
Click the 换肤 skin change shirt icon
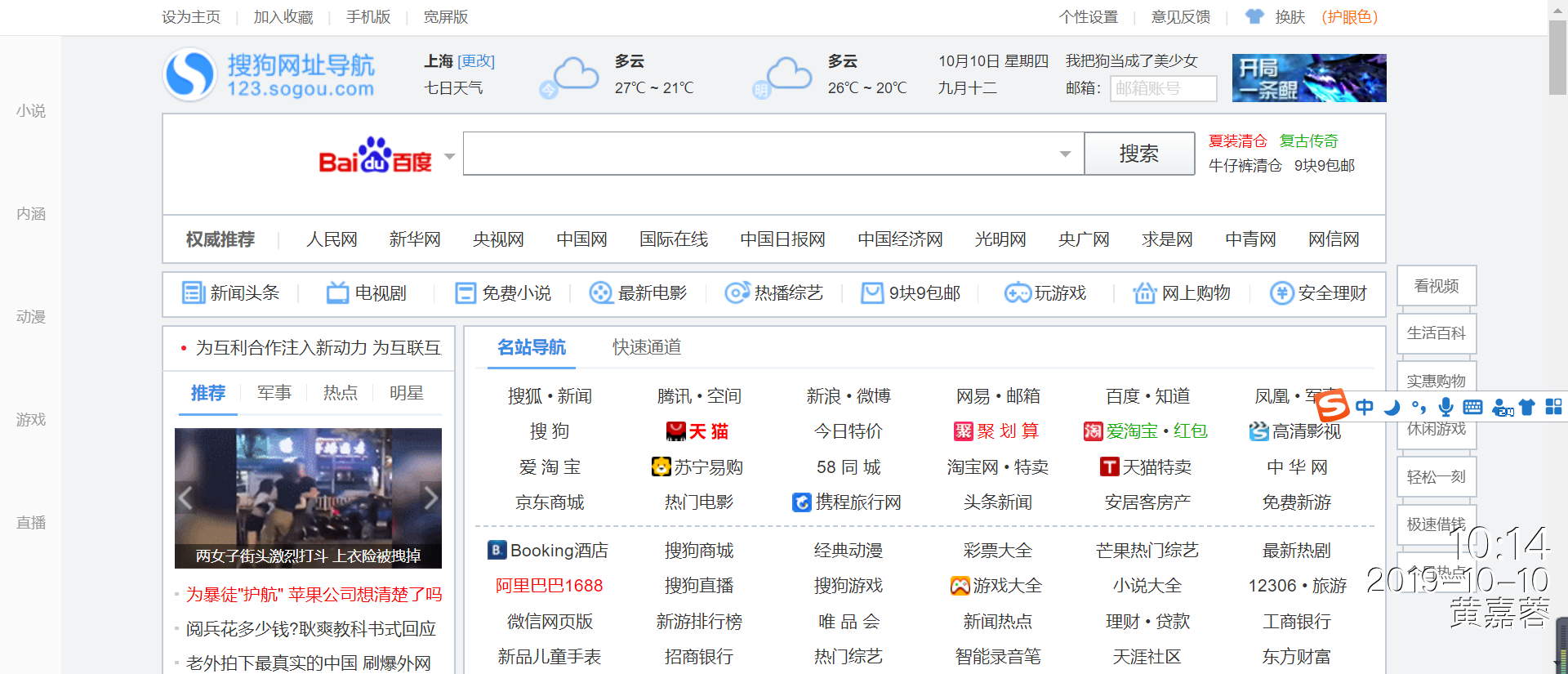point(1254,16)
